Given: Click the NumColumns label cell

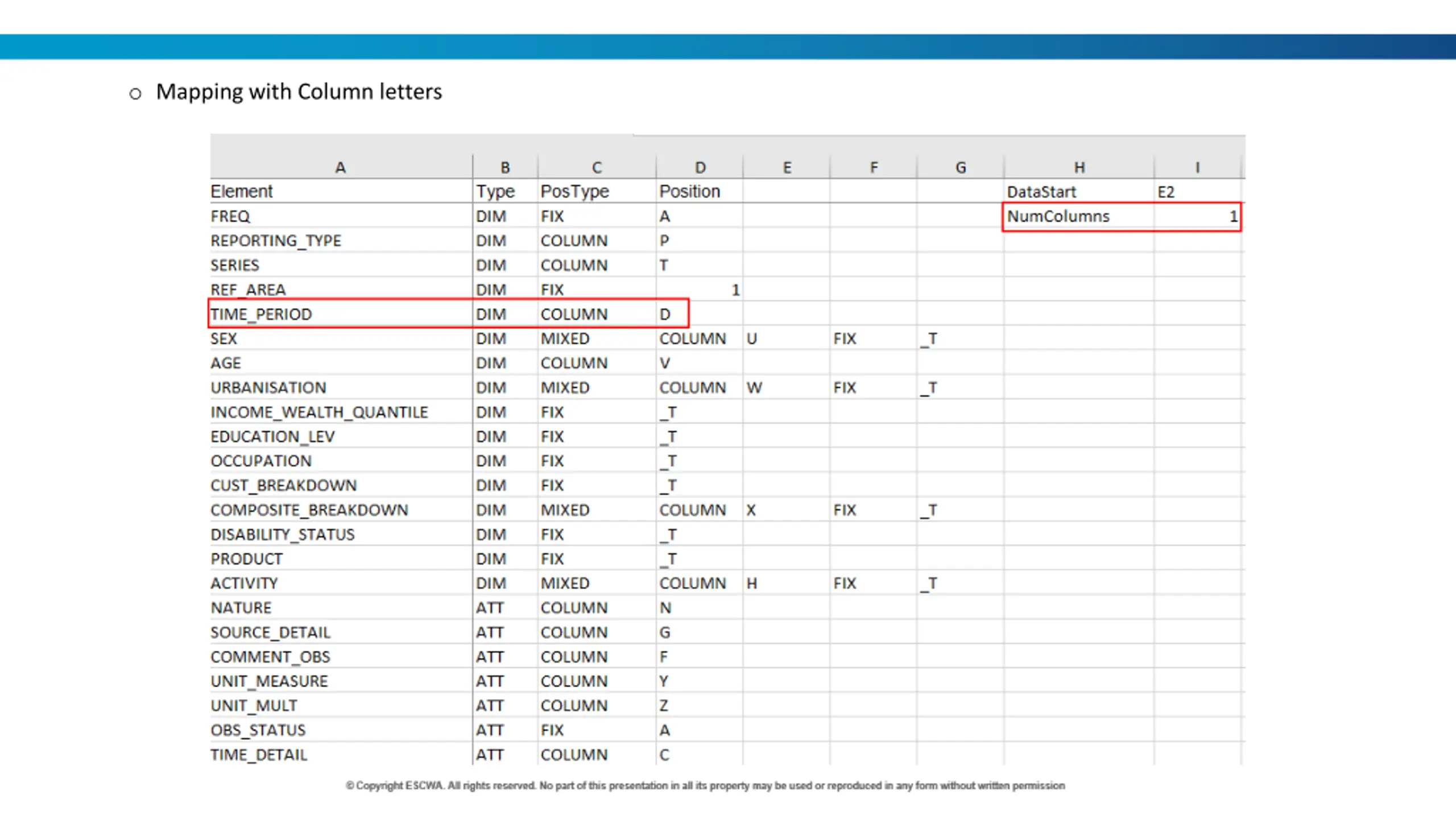Looking at the screenshot, I should coord(1079,216).
